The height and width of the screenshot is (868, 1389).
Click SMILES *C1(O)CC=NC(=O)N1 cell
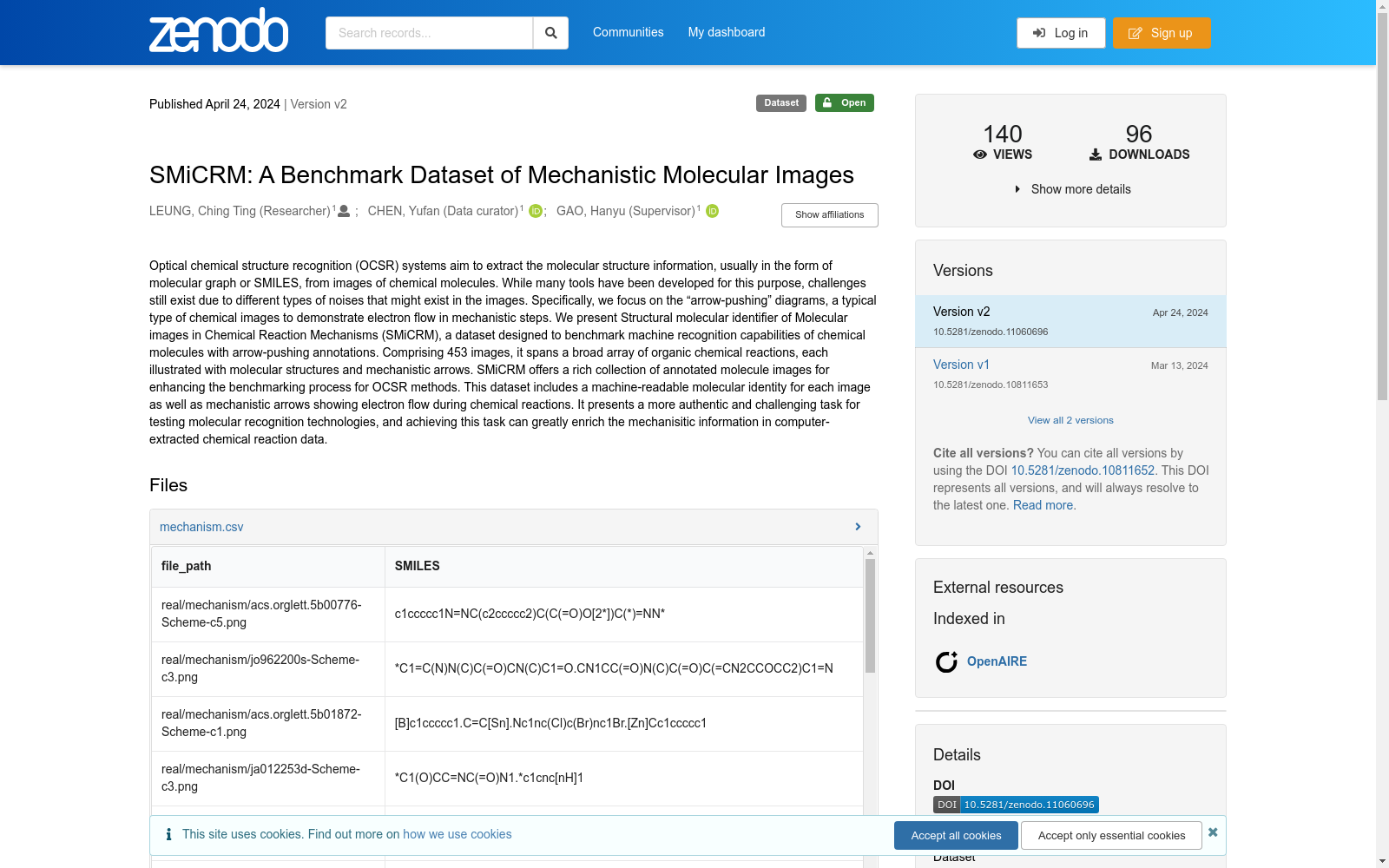(623, 778)
